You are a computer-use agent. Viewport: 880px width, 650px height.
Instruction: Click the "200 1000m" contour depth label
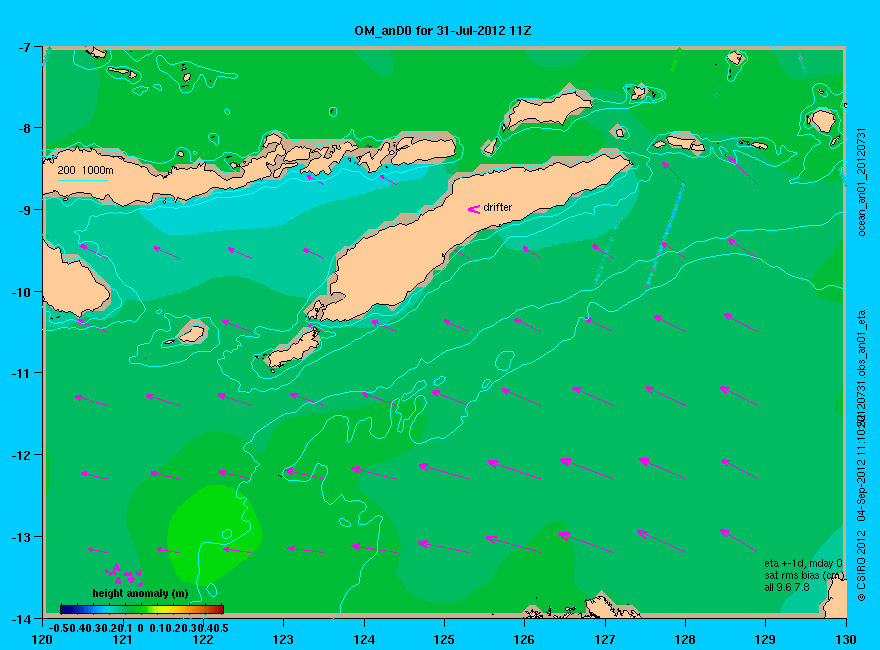pos(85,170)
